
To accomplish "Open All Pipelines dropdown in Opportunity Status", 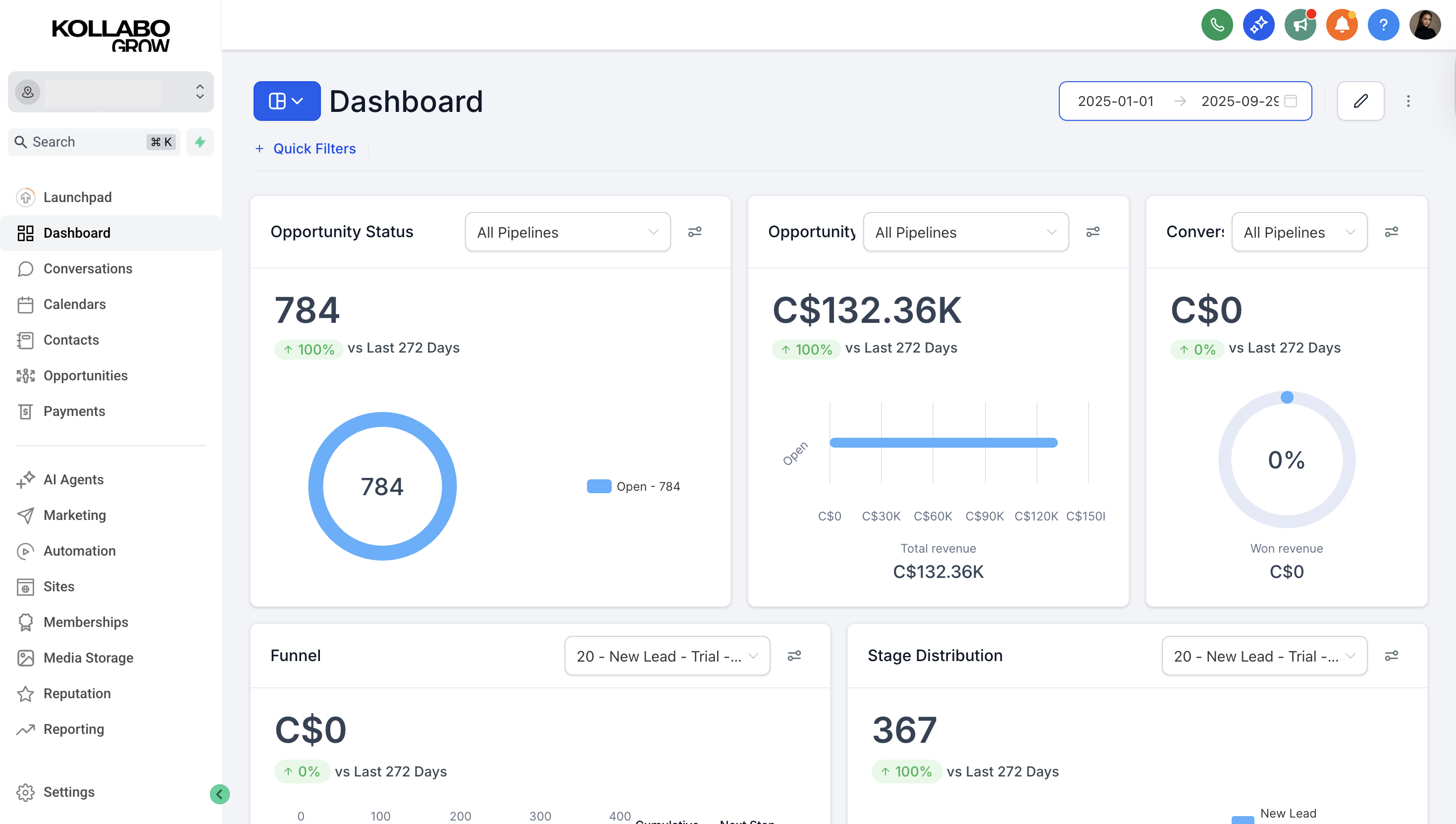I will 567,232.
